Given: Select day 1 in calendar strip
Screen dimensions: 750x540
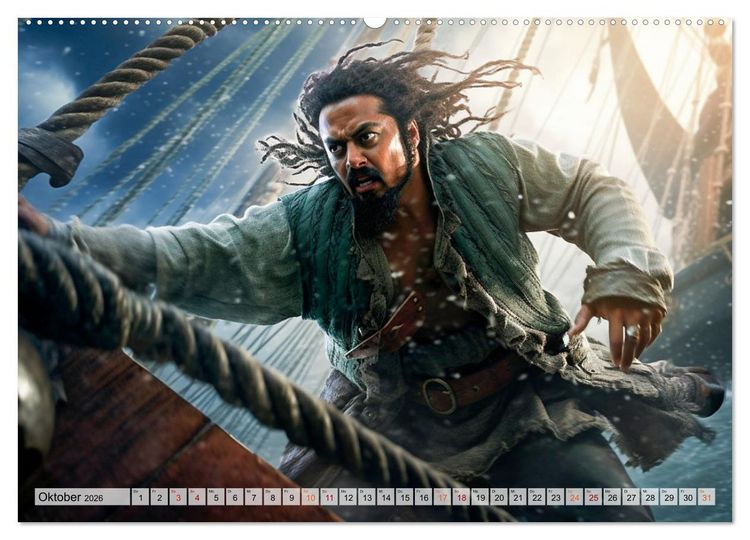Looking at the screenshot, I should click(x=140, y=497).
